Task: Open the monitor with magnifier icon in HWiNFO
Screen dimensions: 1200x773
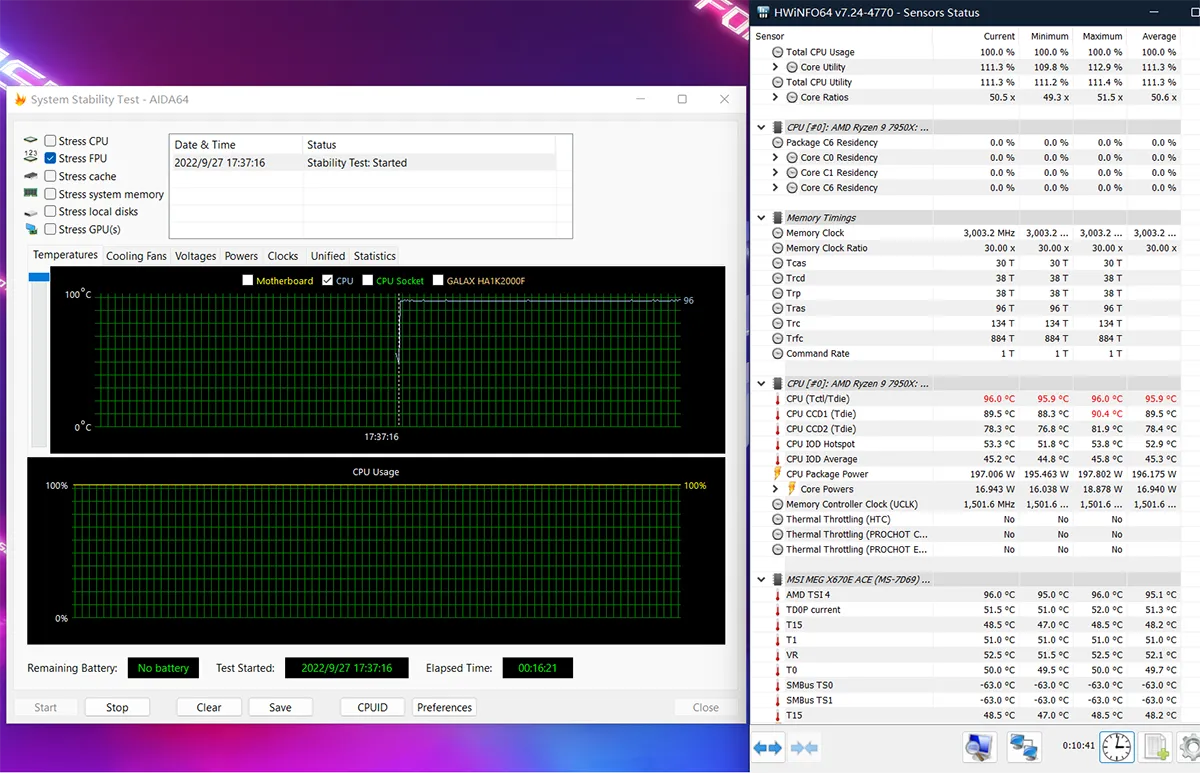Action: point(979,747)
